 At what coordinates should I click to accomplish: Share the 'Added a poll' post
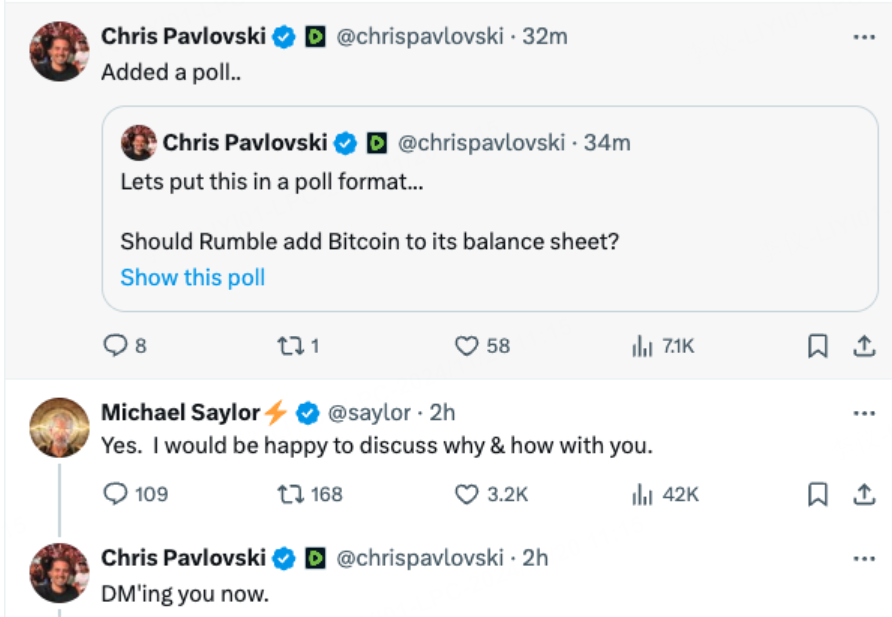864,346
